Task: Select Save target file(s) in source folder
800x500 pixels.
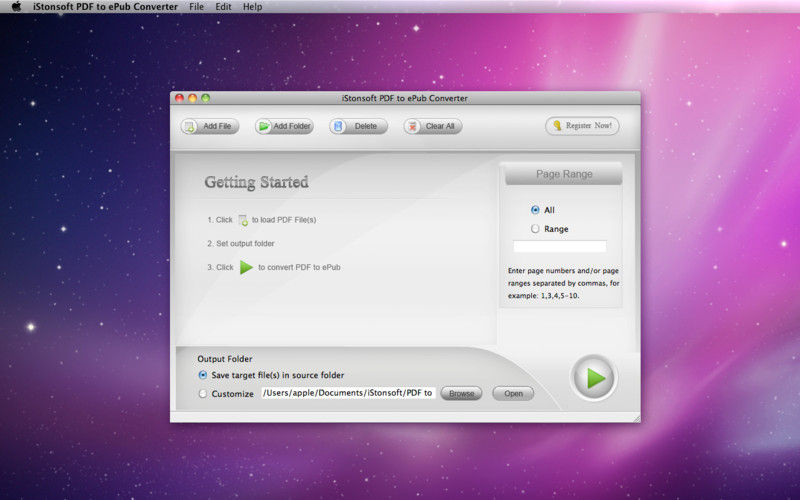Action: pyautogui.click(x=203, y=375)
